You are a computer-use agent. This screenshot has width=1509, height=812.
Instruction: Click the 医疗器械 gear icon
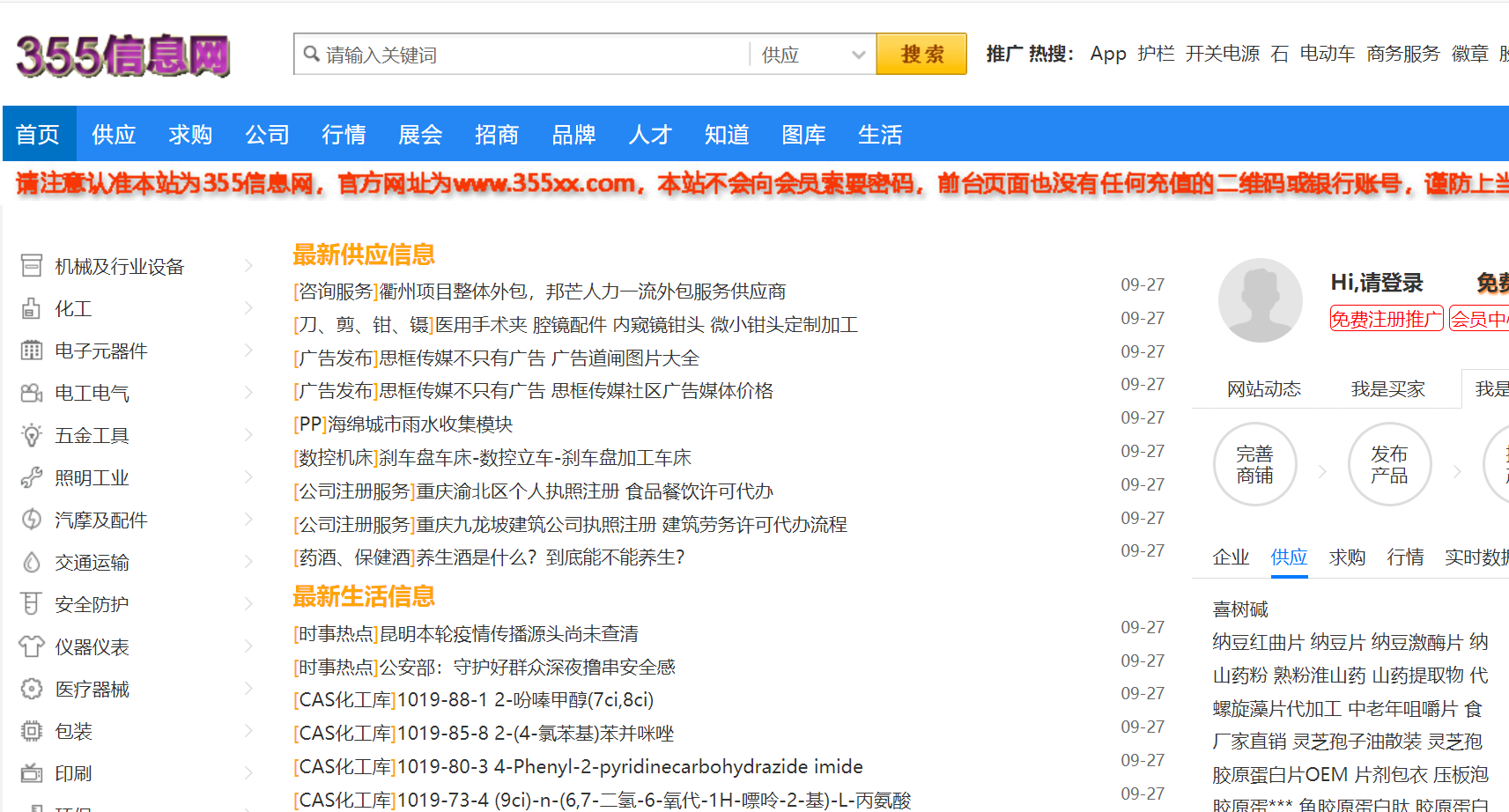(x=32, y=689)
